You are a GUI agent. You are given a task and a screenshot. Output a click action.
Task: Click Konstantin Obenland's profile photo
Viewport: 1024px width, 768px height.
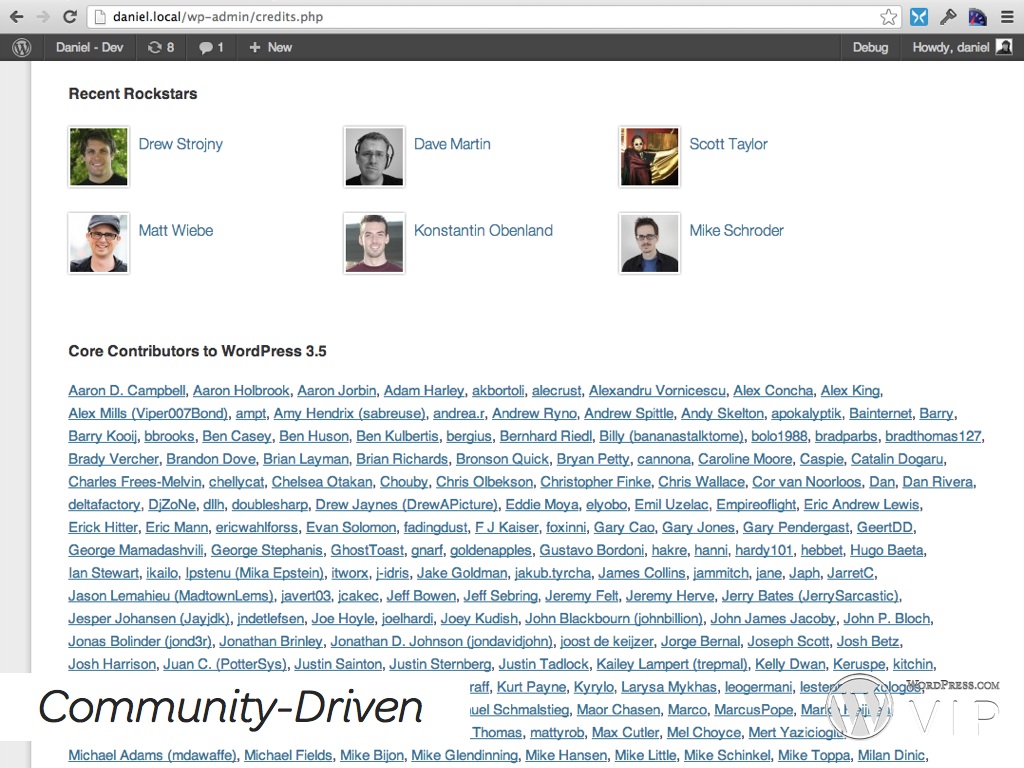(374, 243)
